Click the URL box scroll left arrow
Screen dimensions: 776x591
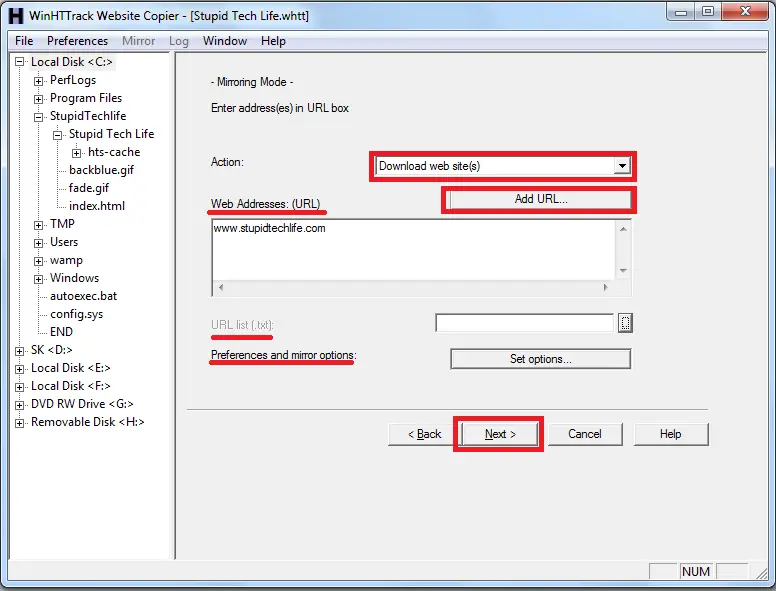tap(221, 288)
